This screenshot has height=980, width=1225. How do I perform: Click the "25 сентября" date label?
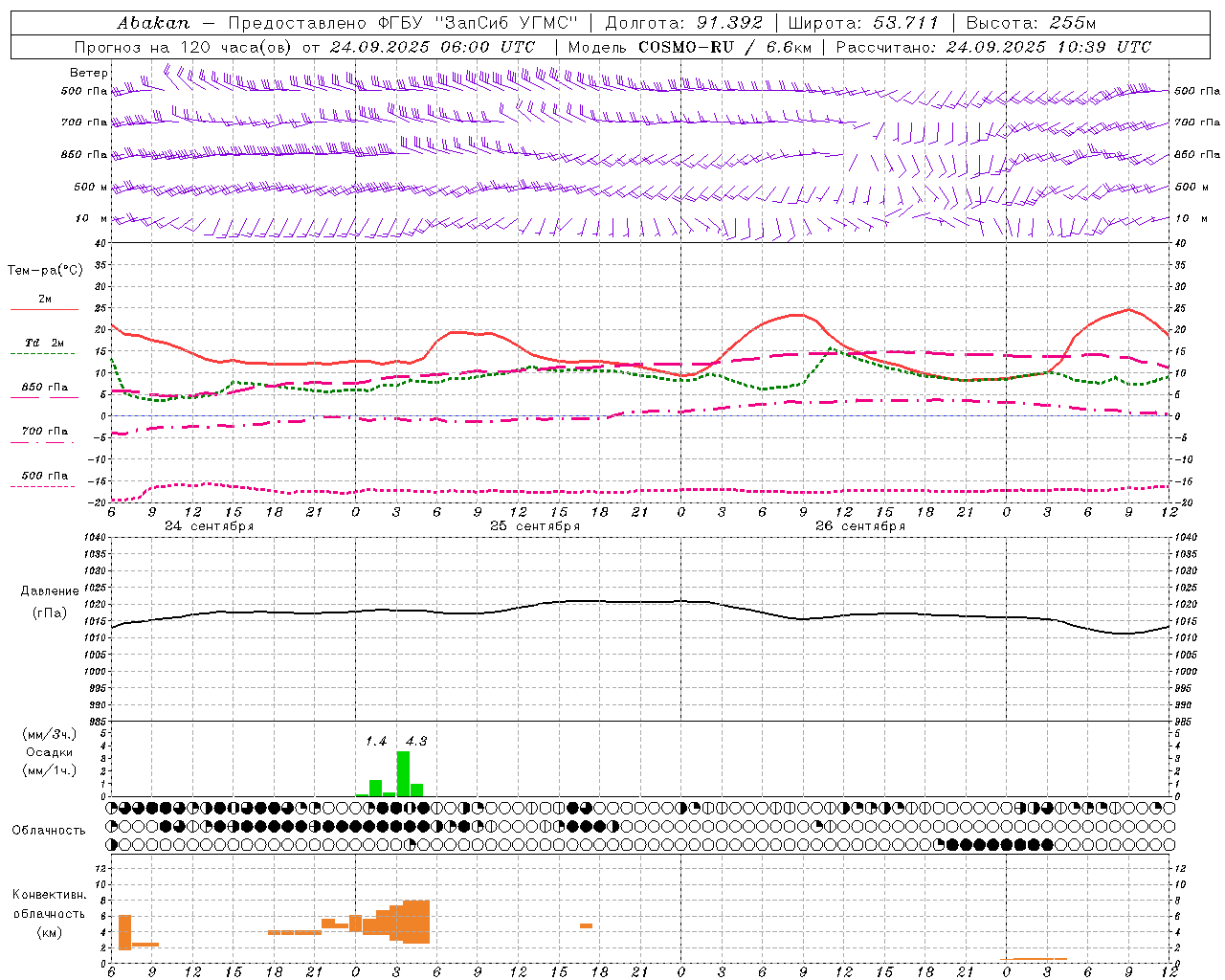click(x=535, y=526)
